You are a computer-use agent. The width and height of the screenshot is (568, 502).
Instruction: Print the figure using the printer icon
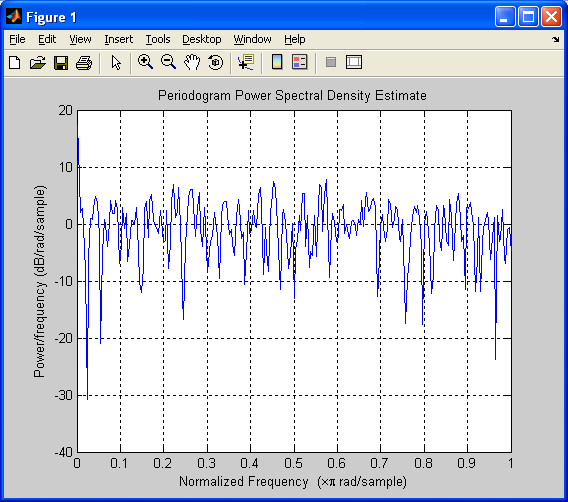pos(84,63)
